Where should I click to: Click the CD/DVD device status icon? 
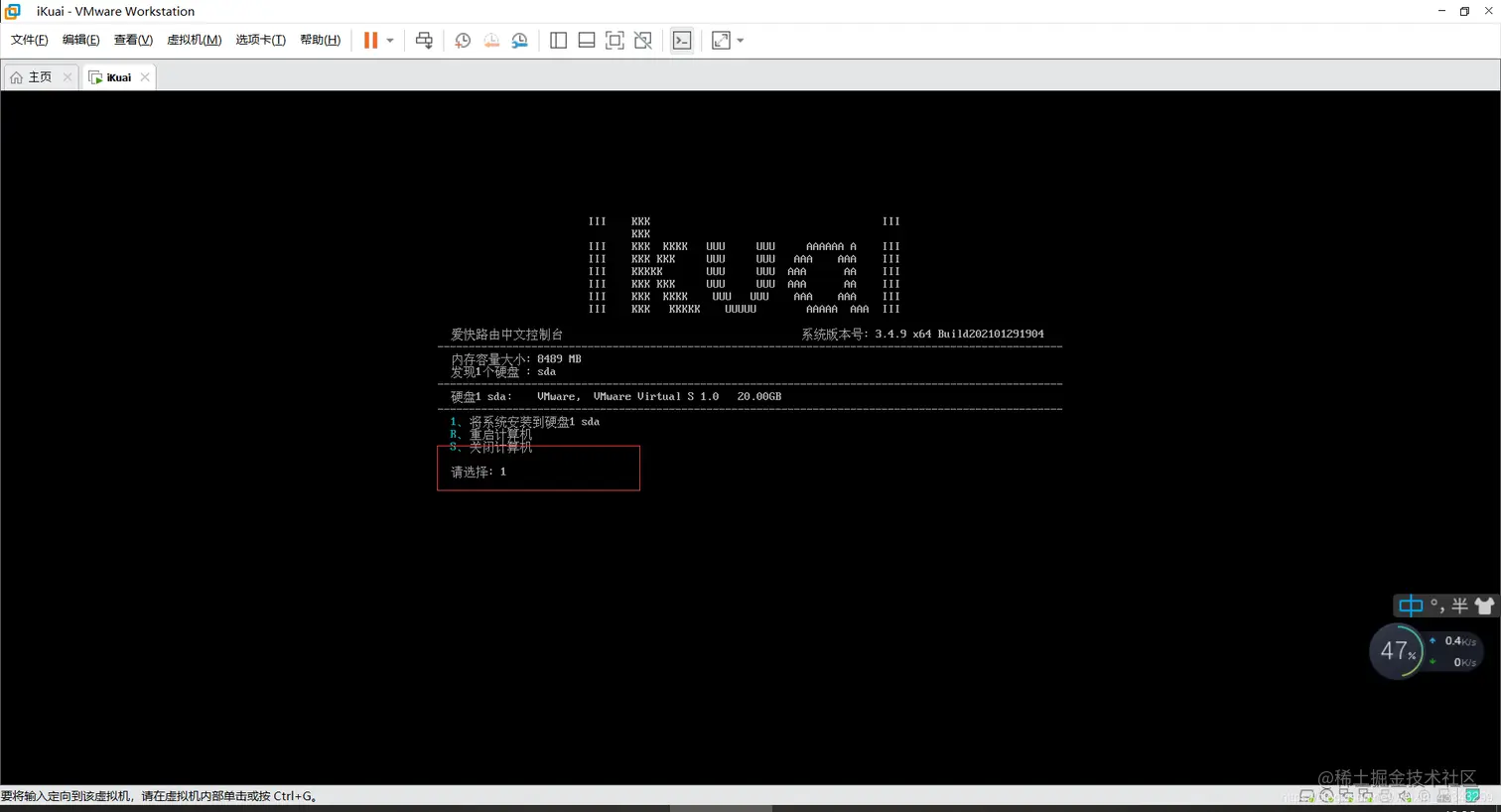pos(1327,796)
